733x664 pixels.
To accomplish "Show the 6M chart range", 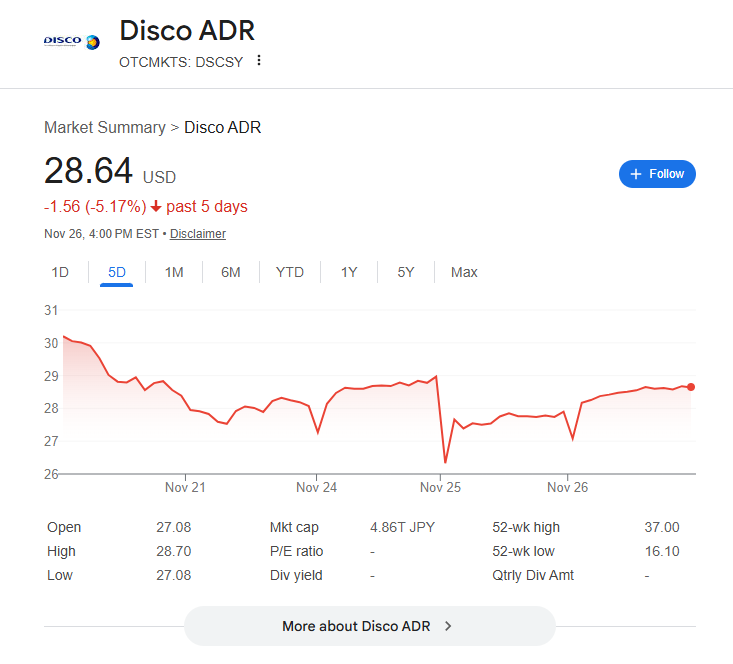I will pyautogui.click(x=230, y=272).
